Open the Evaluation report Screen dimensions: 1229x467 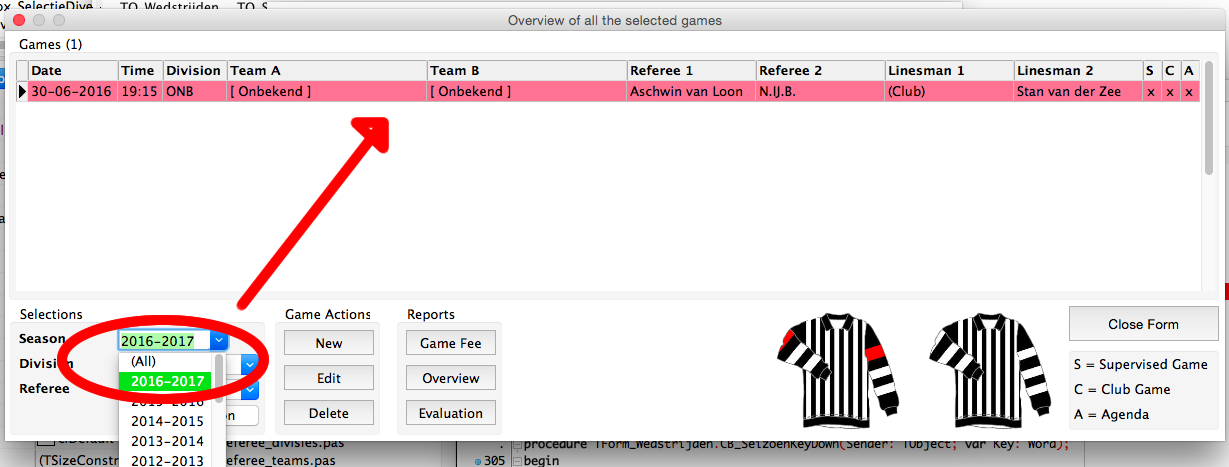pos(450,413)
